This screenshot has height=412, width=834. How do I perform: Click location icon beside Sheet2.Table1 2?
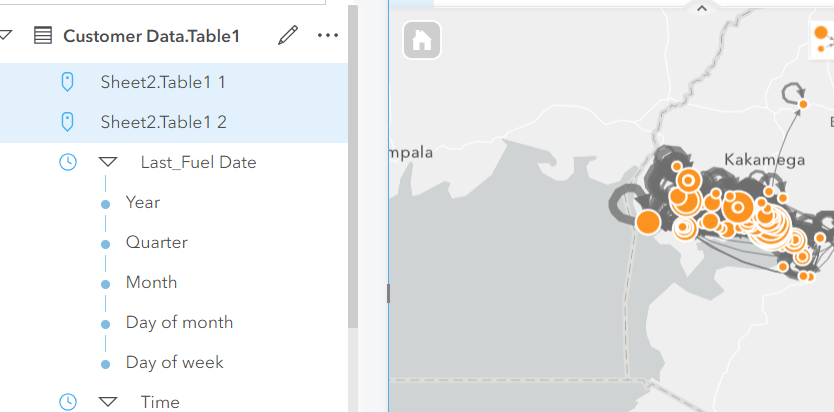pos(68,122)
